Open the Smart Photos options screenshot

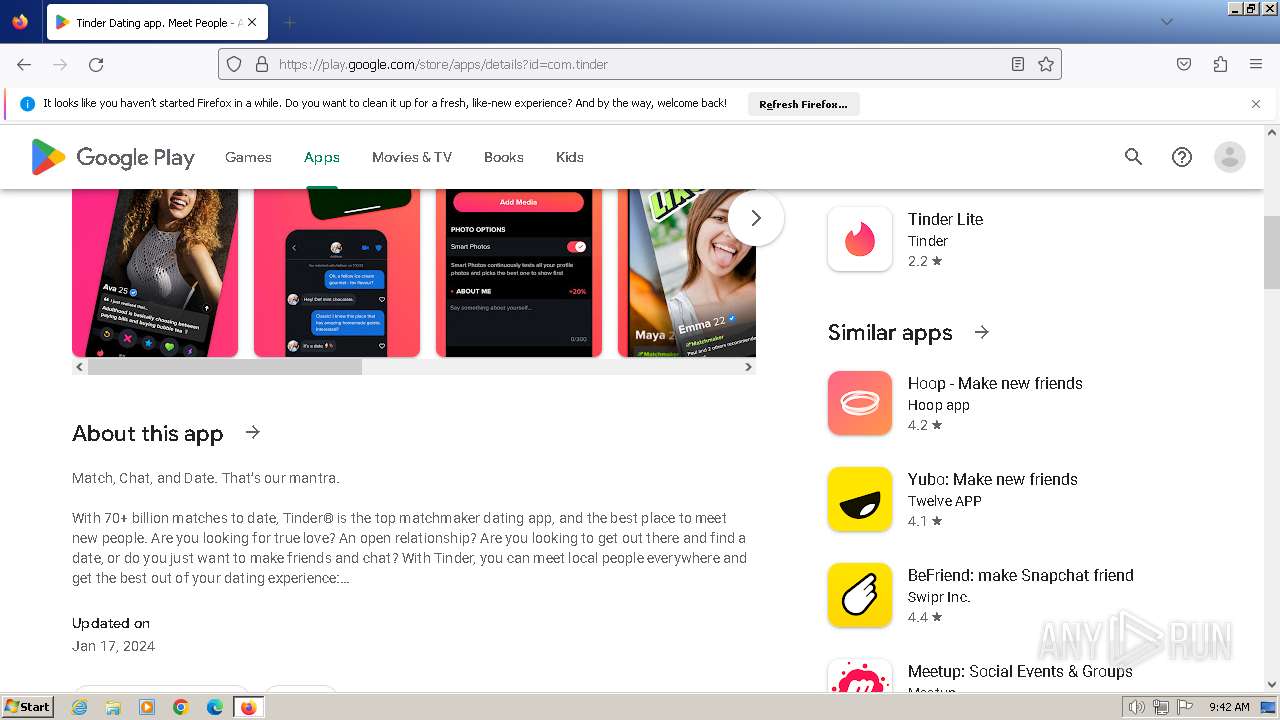pos(519,273)
